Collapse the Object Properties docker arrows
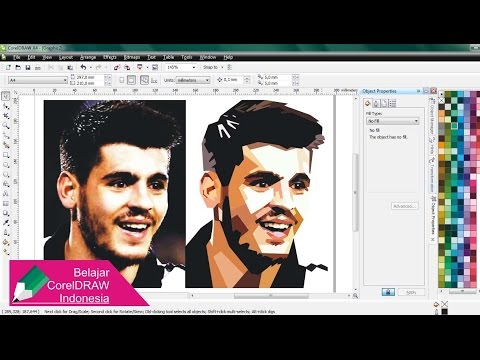Image resolution: width=480 pixels, height=360 pixels. [418, 91]
